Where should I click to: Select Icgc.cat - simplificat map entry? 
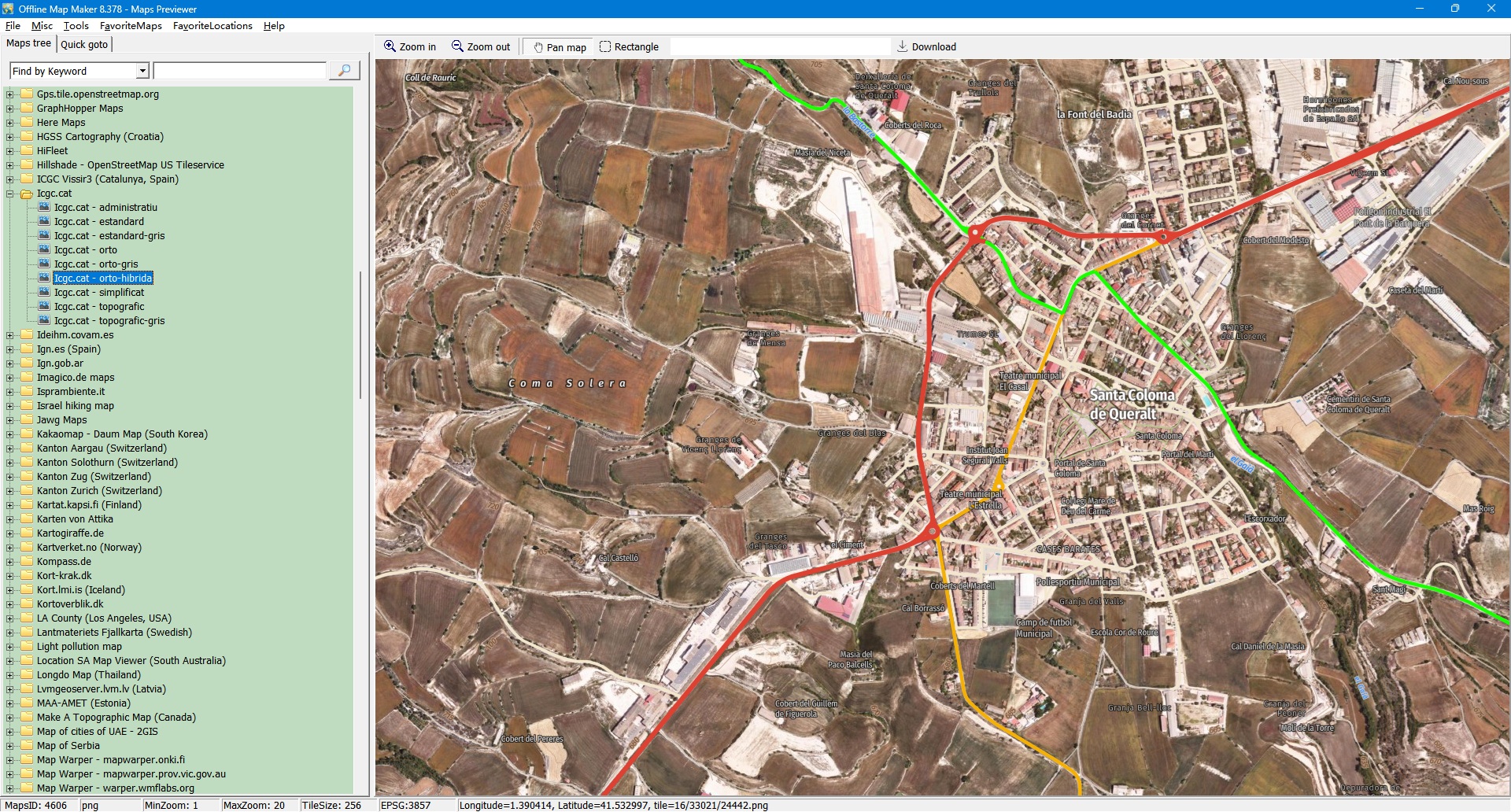coord(99,293)
